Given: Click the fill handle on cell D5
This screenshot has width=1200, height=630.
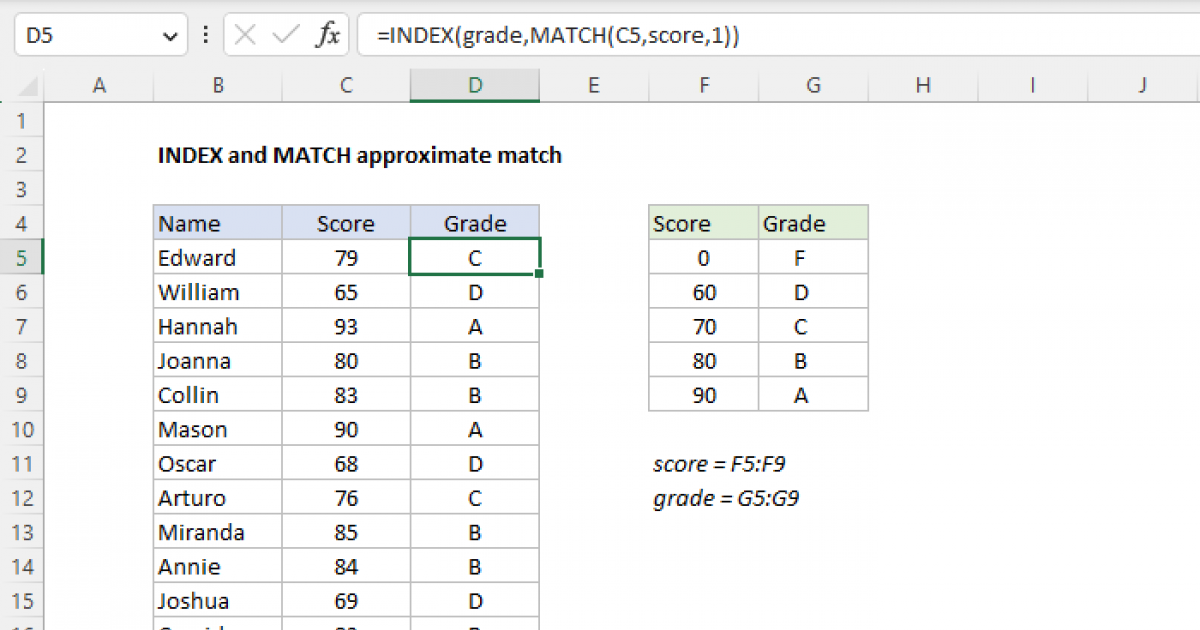Looking at the screenshot, I should pyautogui.click(x=540, y=273).
